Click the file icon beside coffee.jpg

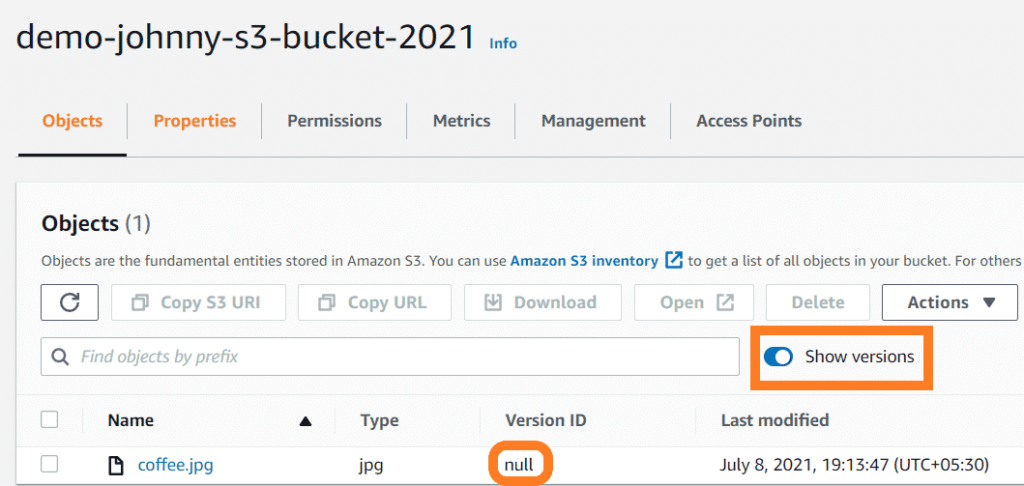[x=116, y=465]
